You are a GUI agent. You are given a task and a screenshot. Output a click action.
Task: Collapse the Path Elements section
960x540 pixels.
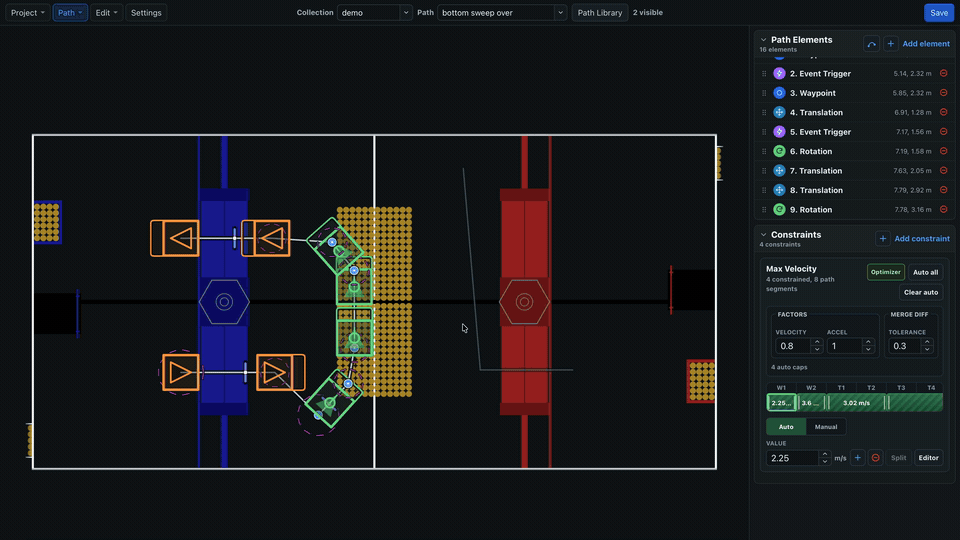(763, 40)
